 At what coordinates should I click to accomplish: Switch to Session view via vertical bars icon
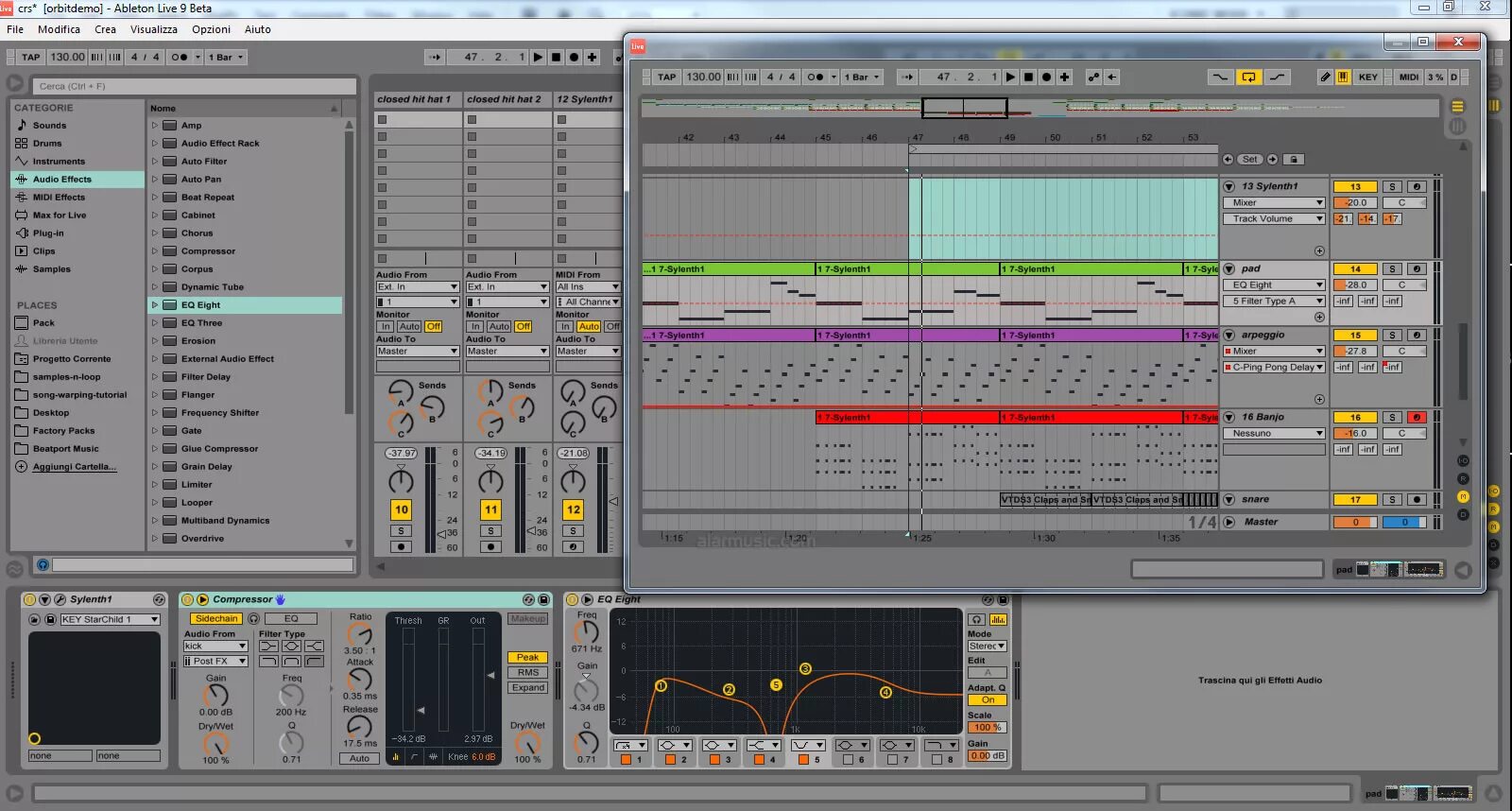1457,126
